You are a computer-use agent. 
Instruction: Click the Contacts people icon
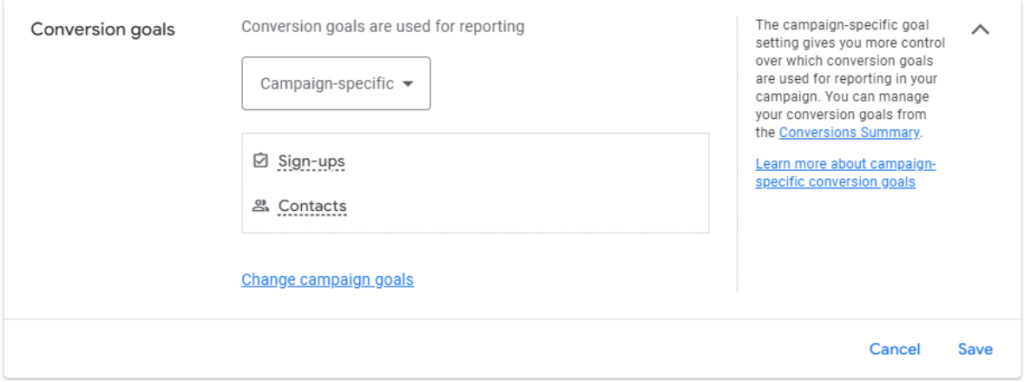click(x=261, y=206)
